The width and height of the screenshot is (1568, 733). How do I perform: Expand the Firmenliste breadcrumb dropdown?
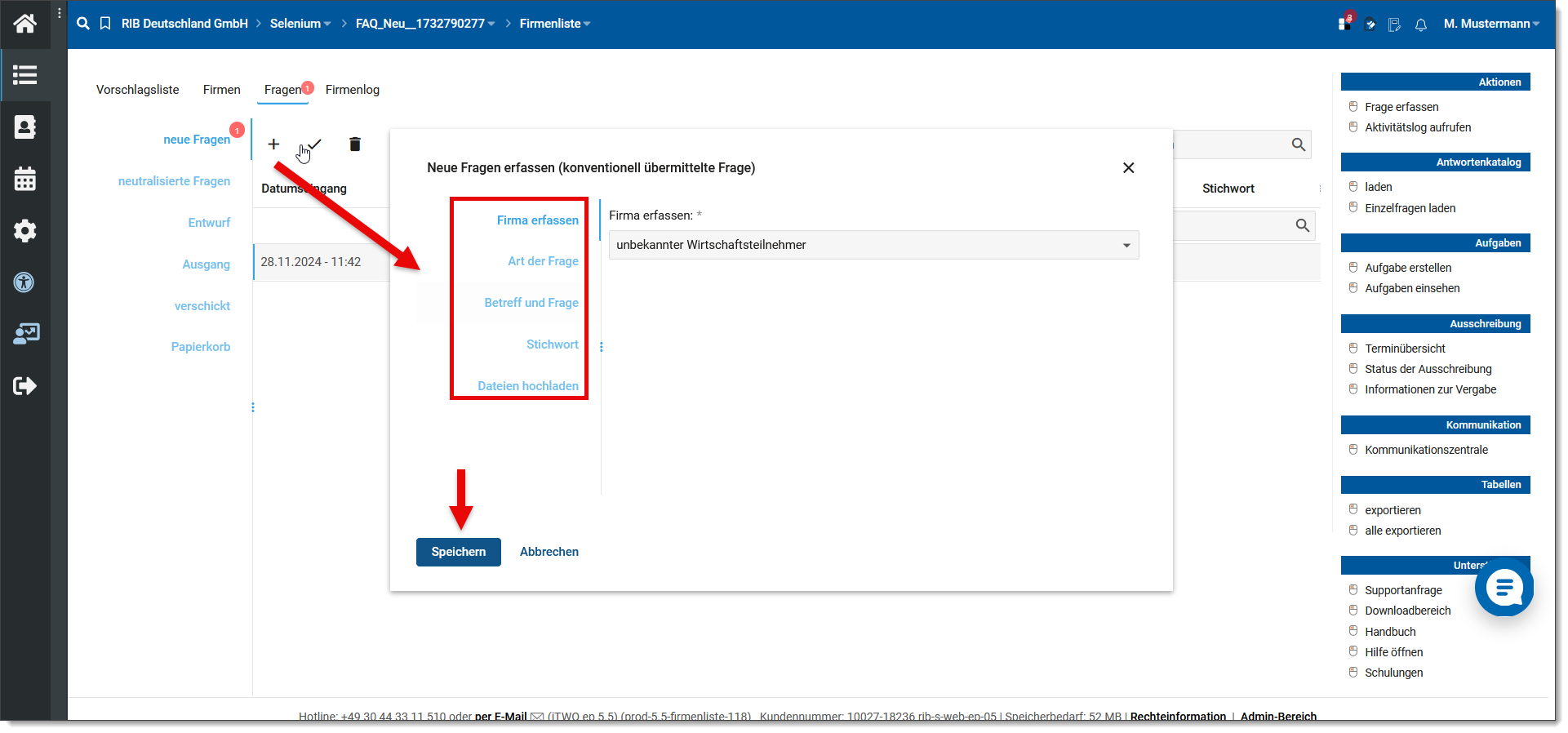click(554, 24)
